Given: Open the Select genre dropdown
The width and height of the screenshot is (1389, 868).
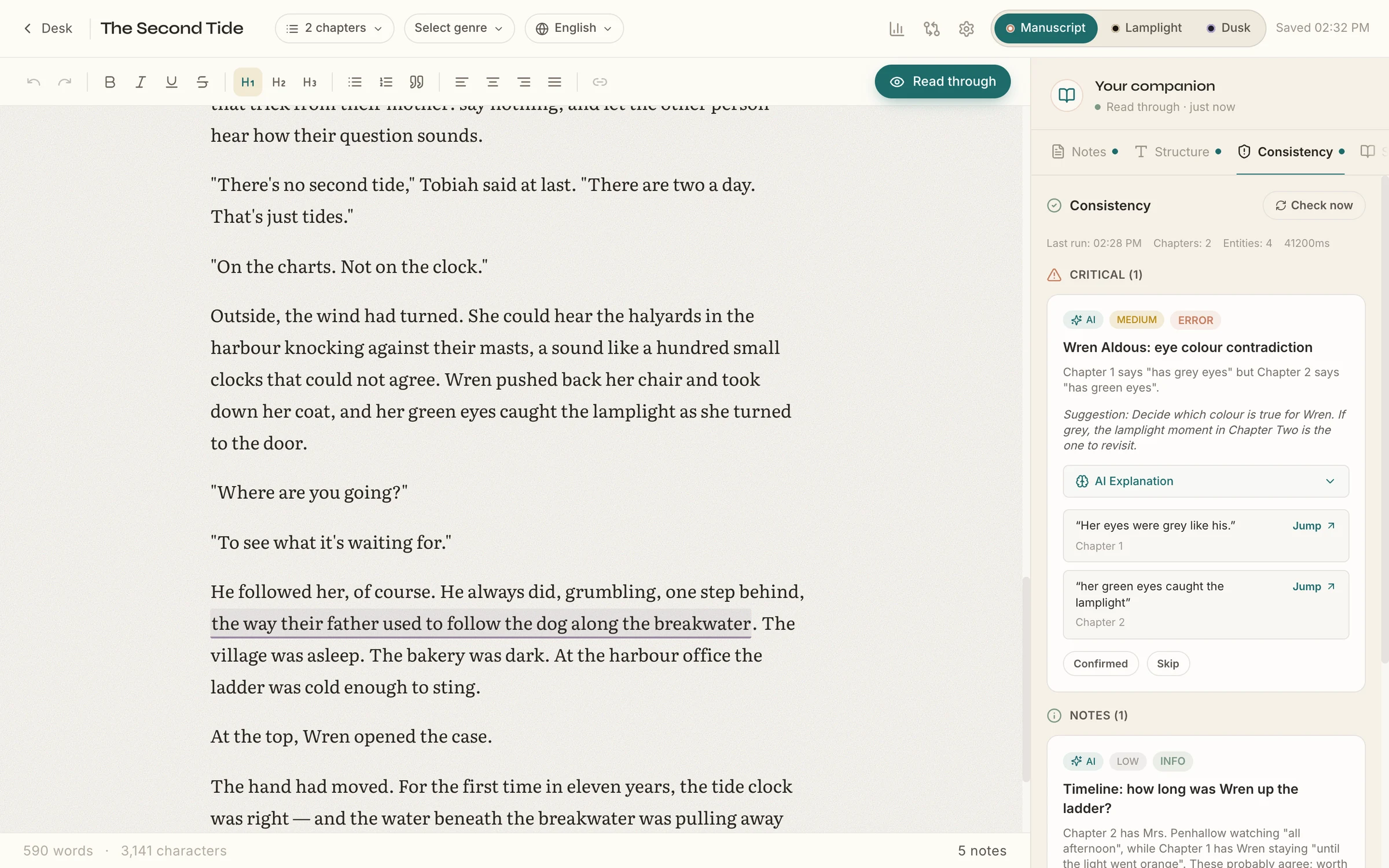Looking at the screenshot, I should pyautogui.click(x=459, y=28).
